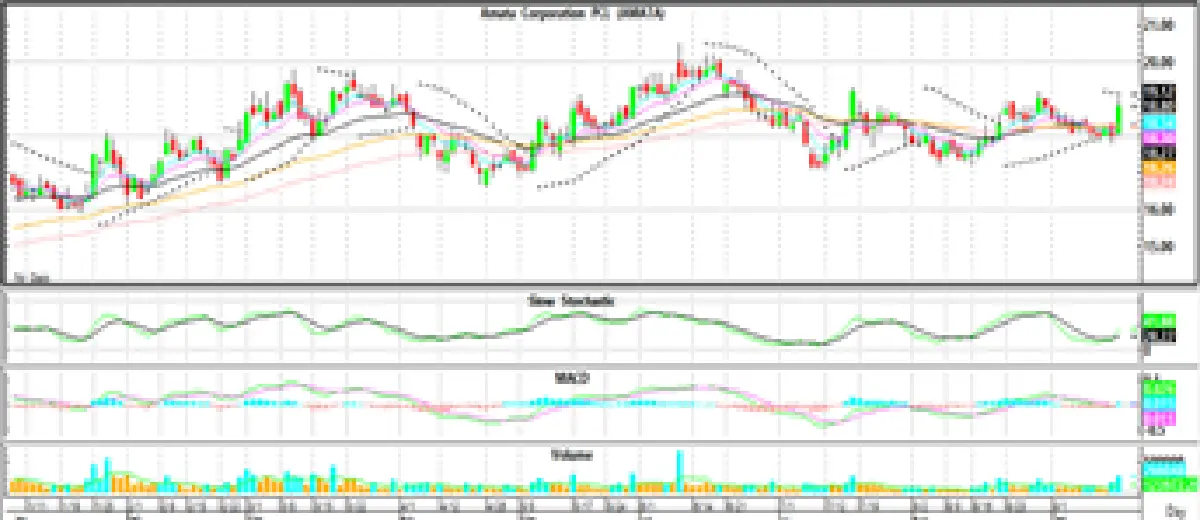1200x520 pixels.
Task: Click the 21.00 price axis label
Action: click(1159, 24)
